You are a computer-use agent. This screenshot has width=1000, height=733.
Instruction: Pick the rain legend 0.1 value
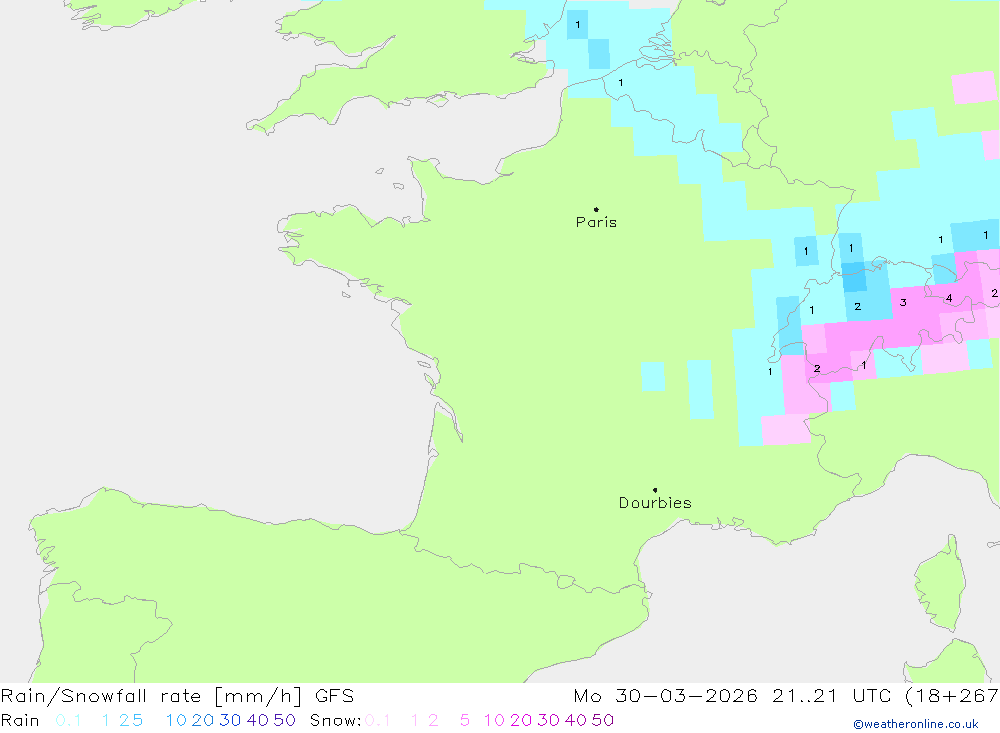68,720
